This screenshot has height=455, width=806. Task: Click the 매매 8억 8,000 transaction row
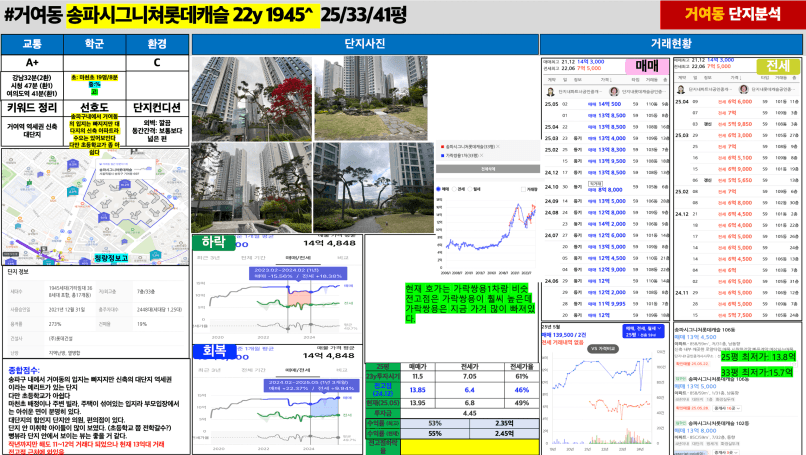tap(607, 189)
